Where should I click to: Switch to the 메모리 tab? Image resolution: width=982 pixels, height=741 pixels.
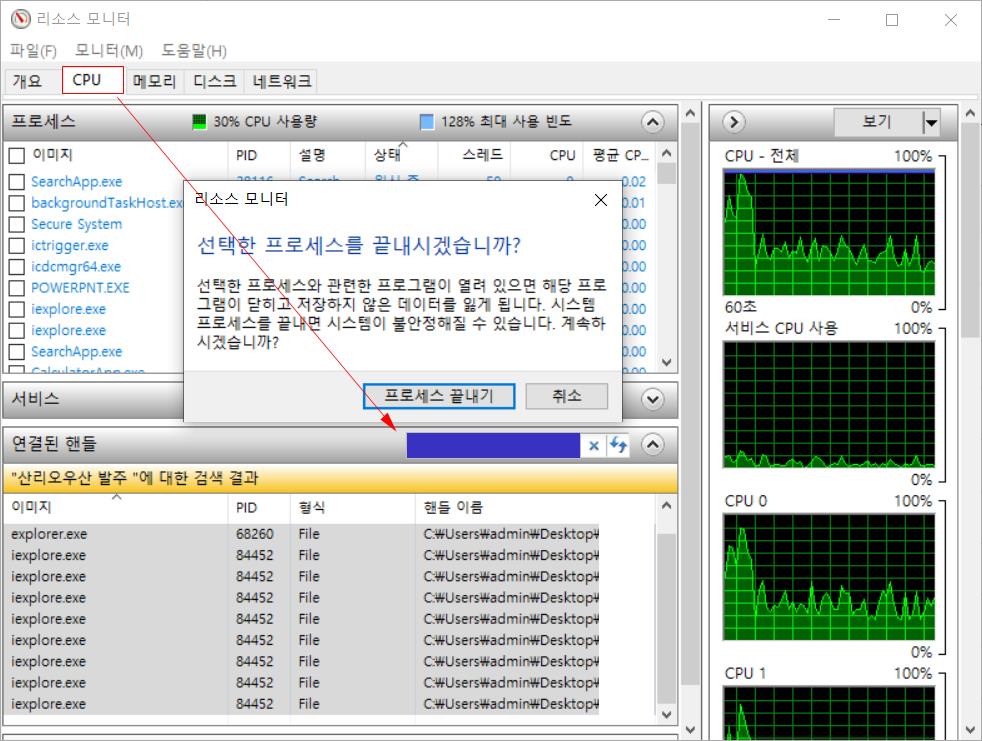[153, 81]
